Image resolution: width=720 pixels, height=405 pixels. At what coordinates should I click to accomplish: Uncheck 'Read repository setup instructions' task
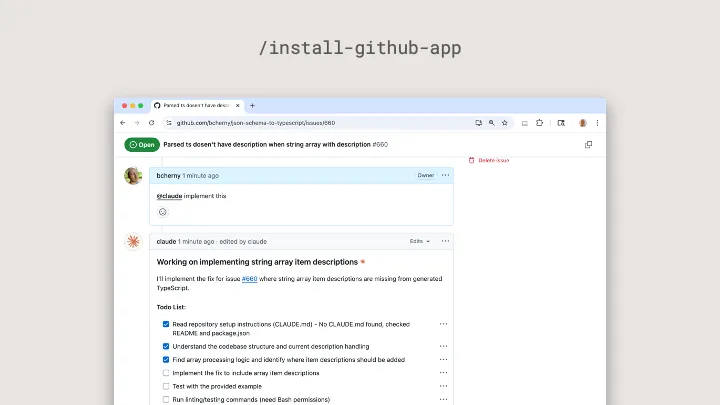(166, 324)
